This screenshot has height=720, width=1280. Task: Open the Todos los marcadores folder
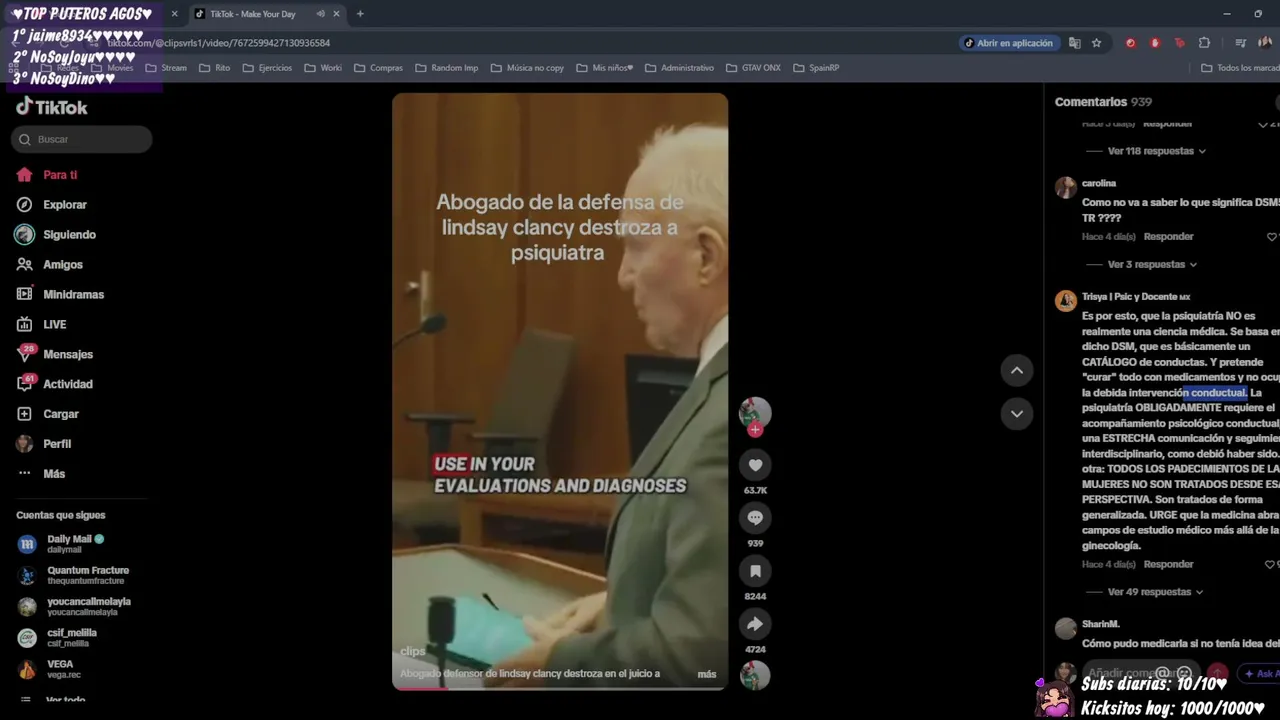(1240, 68)
